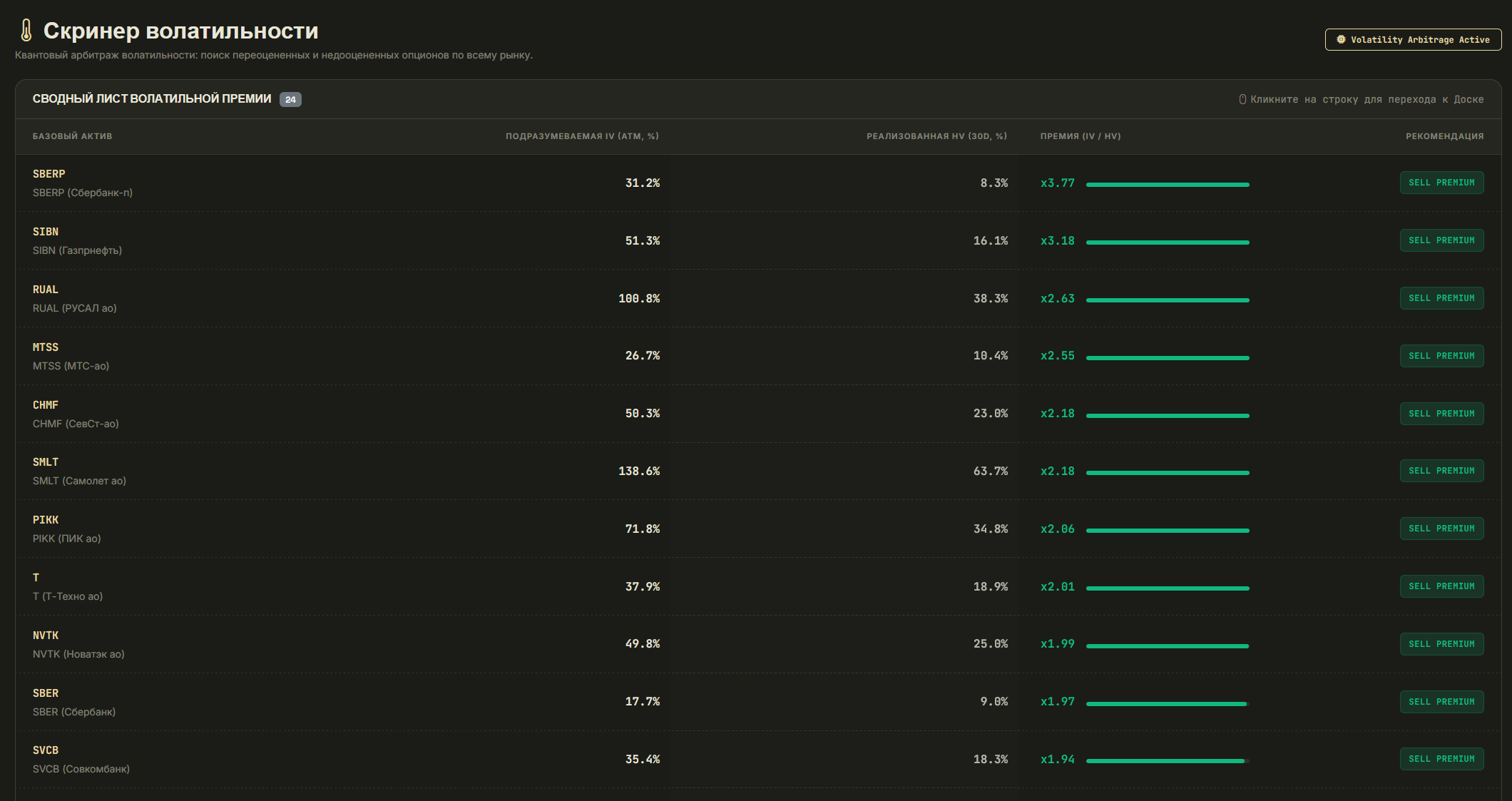Click the mouse hint icon near 'Кликните на строку'
1512x801 pixels.
click(x=1242, y=99)
